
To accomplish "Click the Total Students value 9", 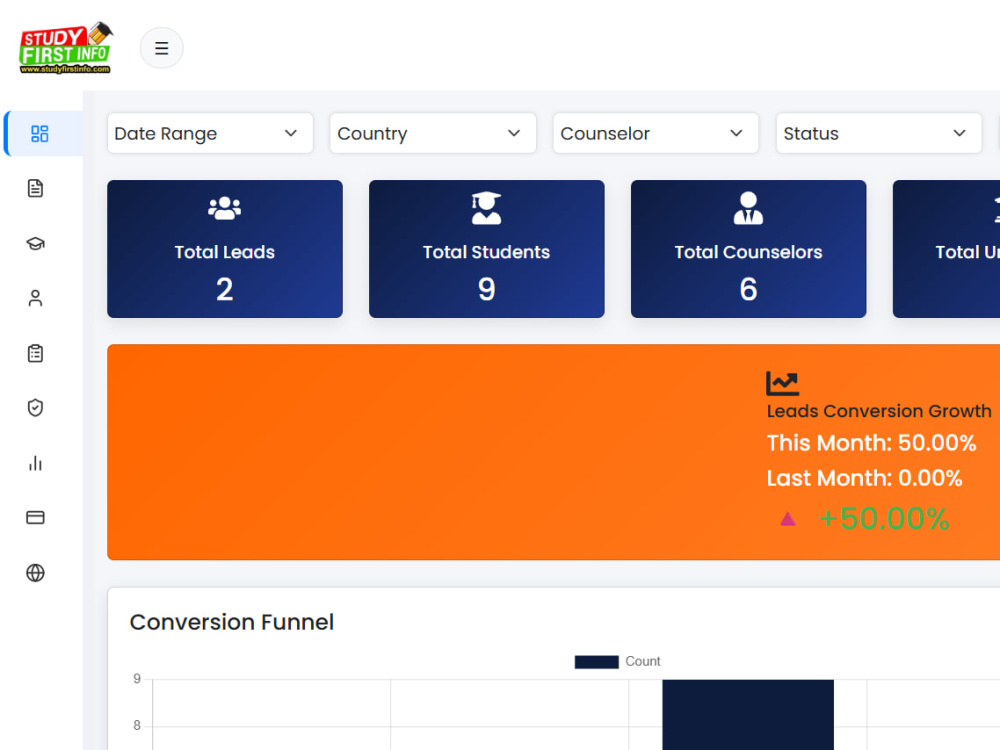I will (487, 290).
